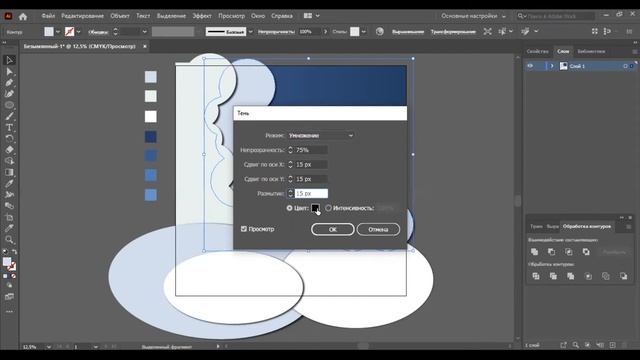Choose the Ellipse shape tool
Screen dimensions: 640x360
(x=9, y=105)
